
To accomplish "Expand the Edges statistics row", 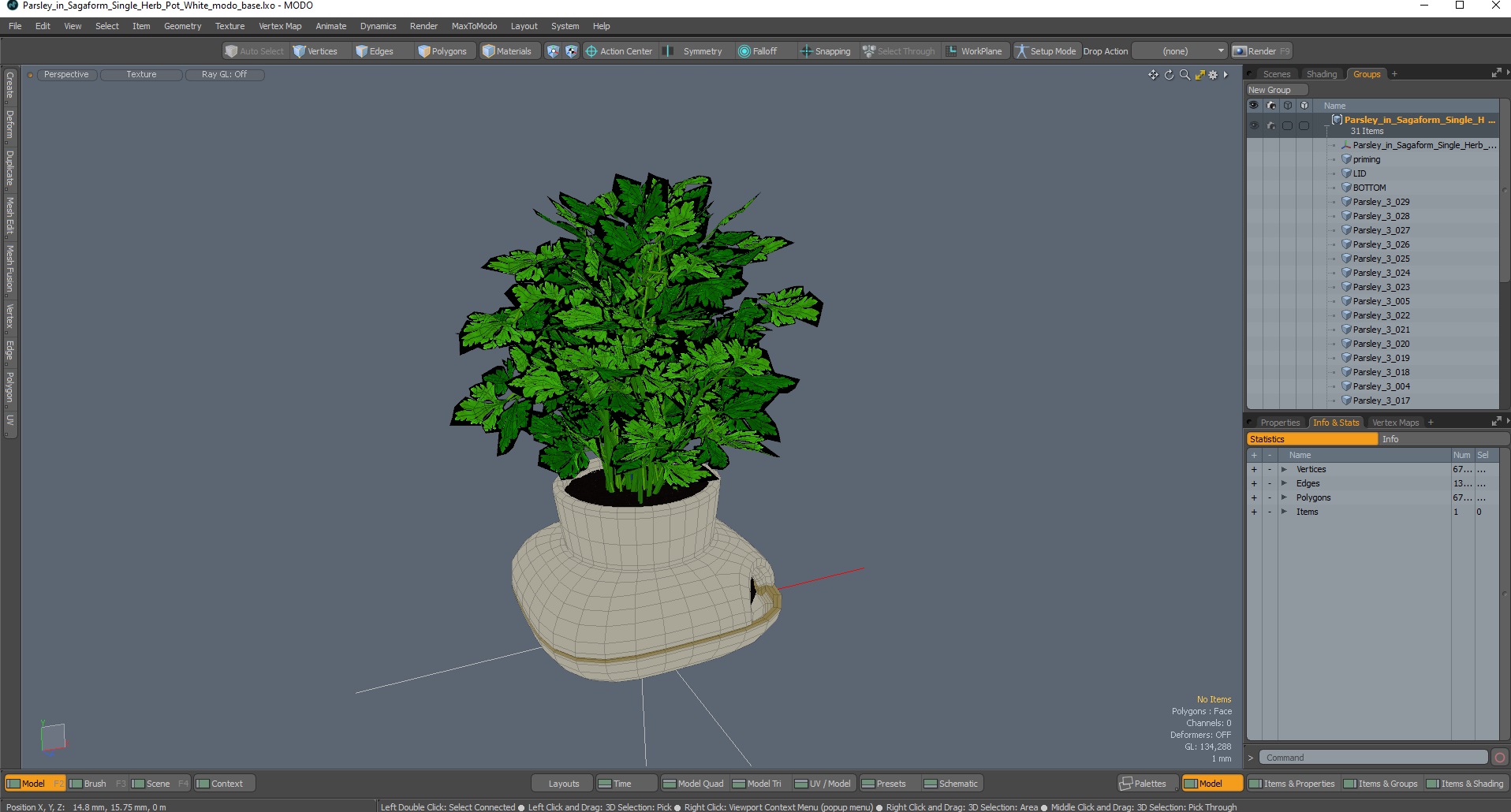I will (1284, 483).
